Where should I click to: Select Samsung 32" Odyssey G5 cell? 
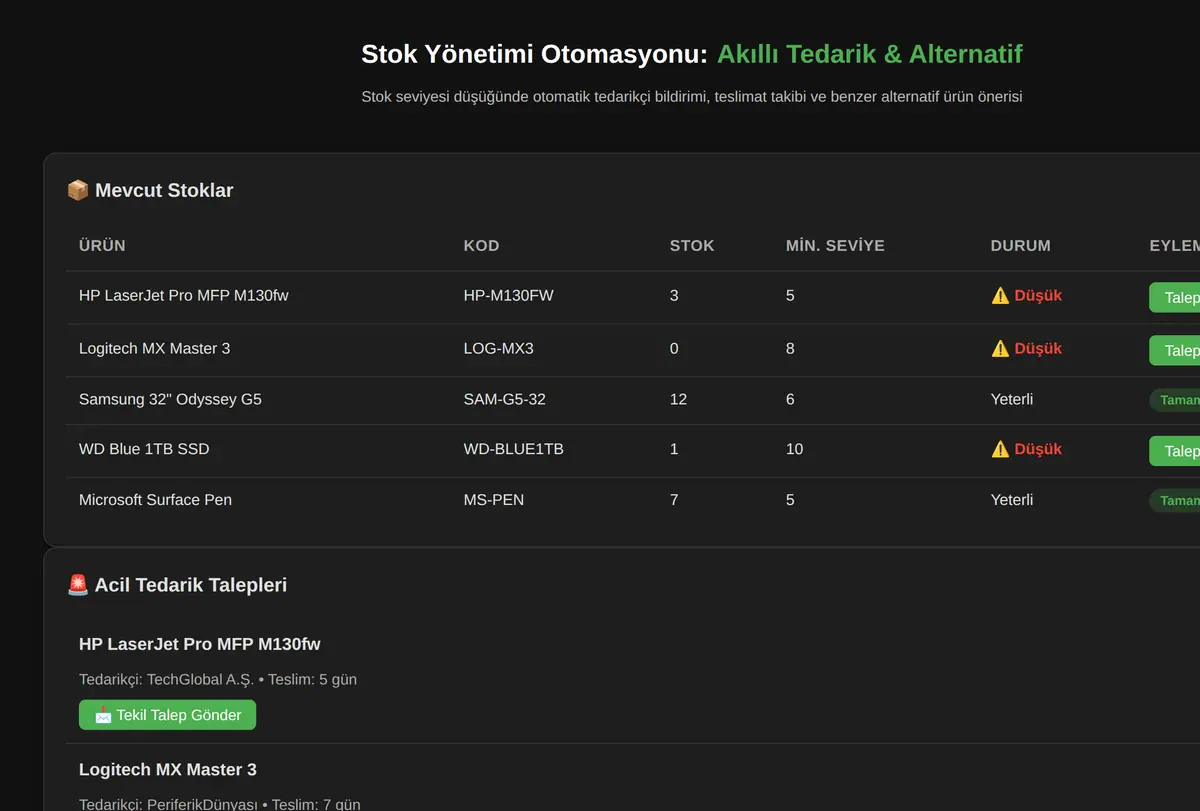tap(170, 400)
